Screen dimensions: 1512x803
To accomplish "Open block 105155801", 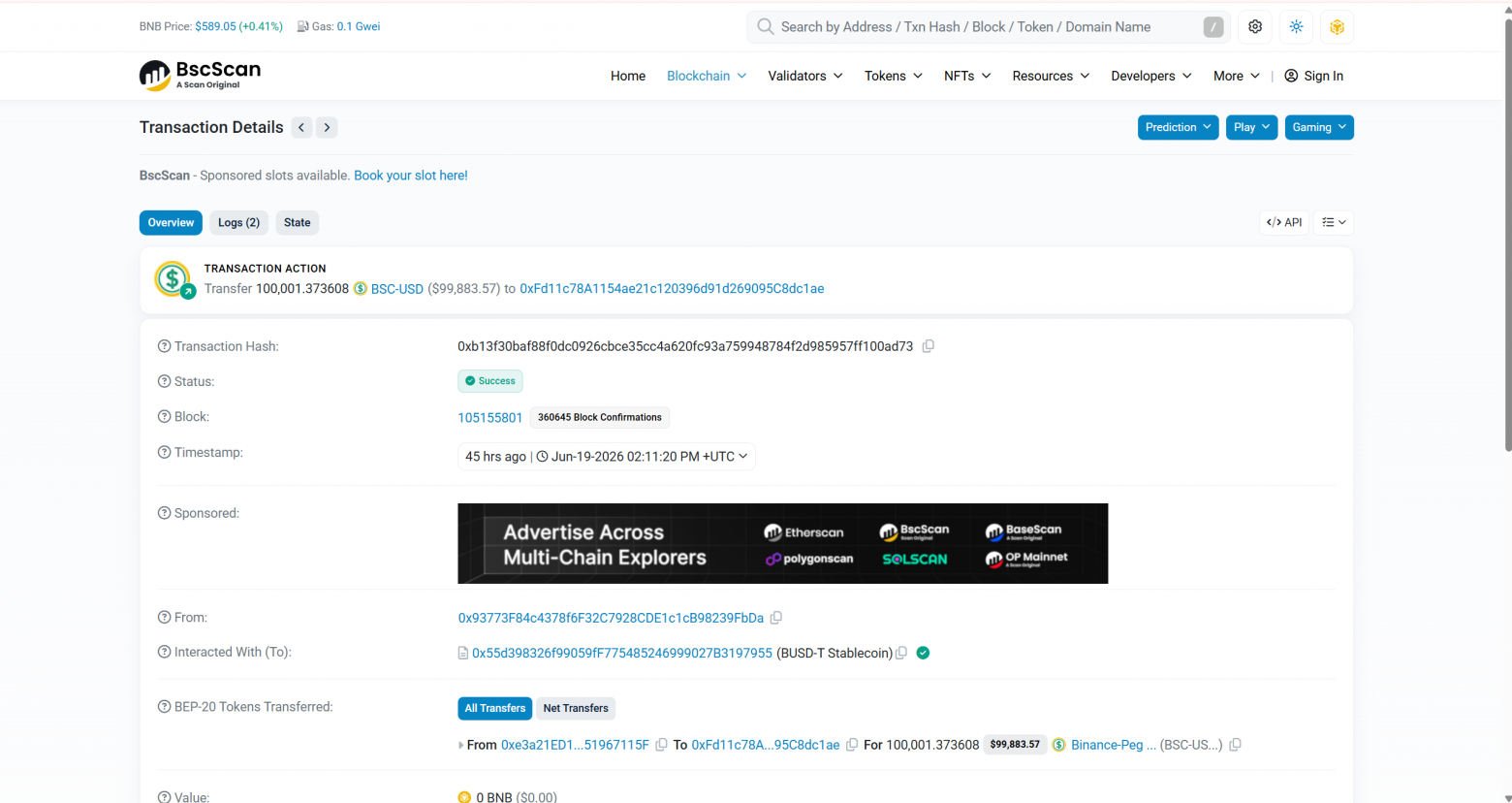I will [x=490, y=418].
